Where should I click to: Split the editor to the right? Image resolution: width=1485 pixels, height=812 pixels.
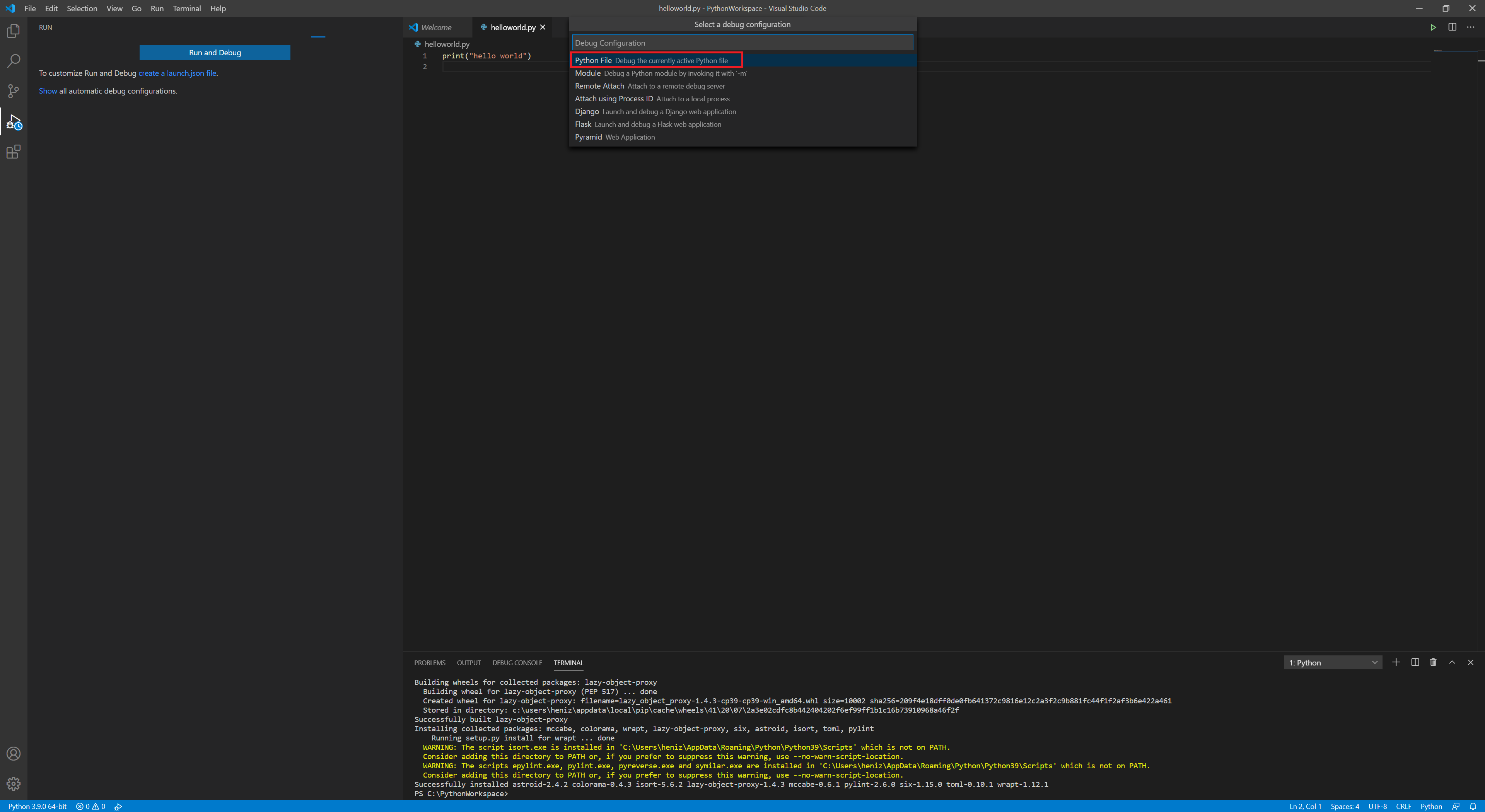1452,27
